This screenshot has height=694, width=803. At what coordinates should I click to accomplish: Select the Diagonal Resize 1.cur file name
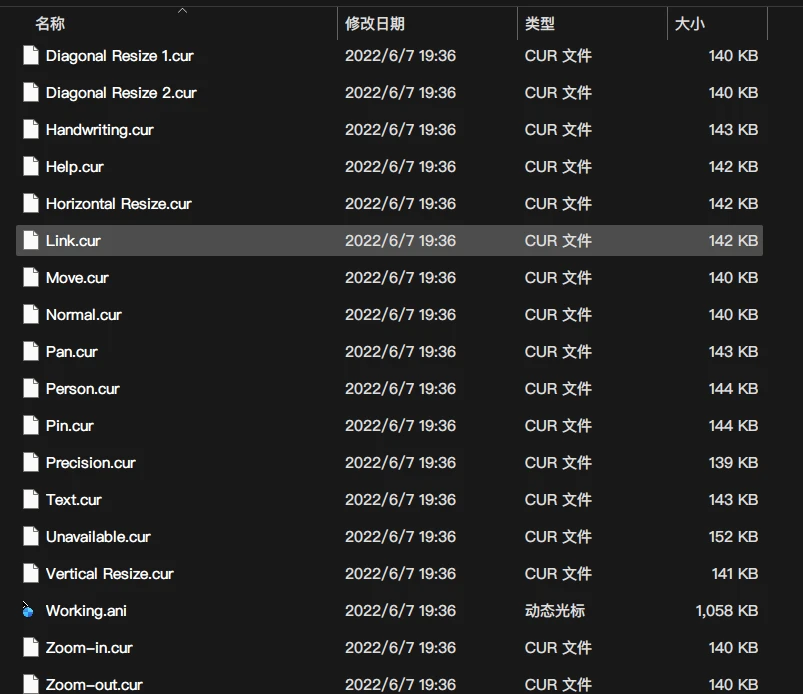pyautogui.click(x=119, y=56)
